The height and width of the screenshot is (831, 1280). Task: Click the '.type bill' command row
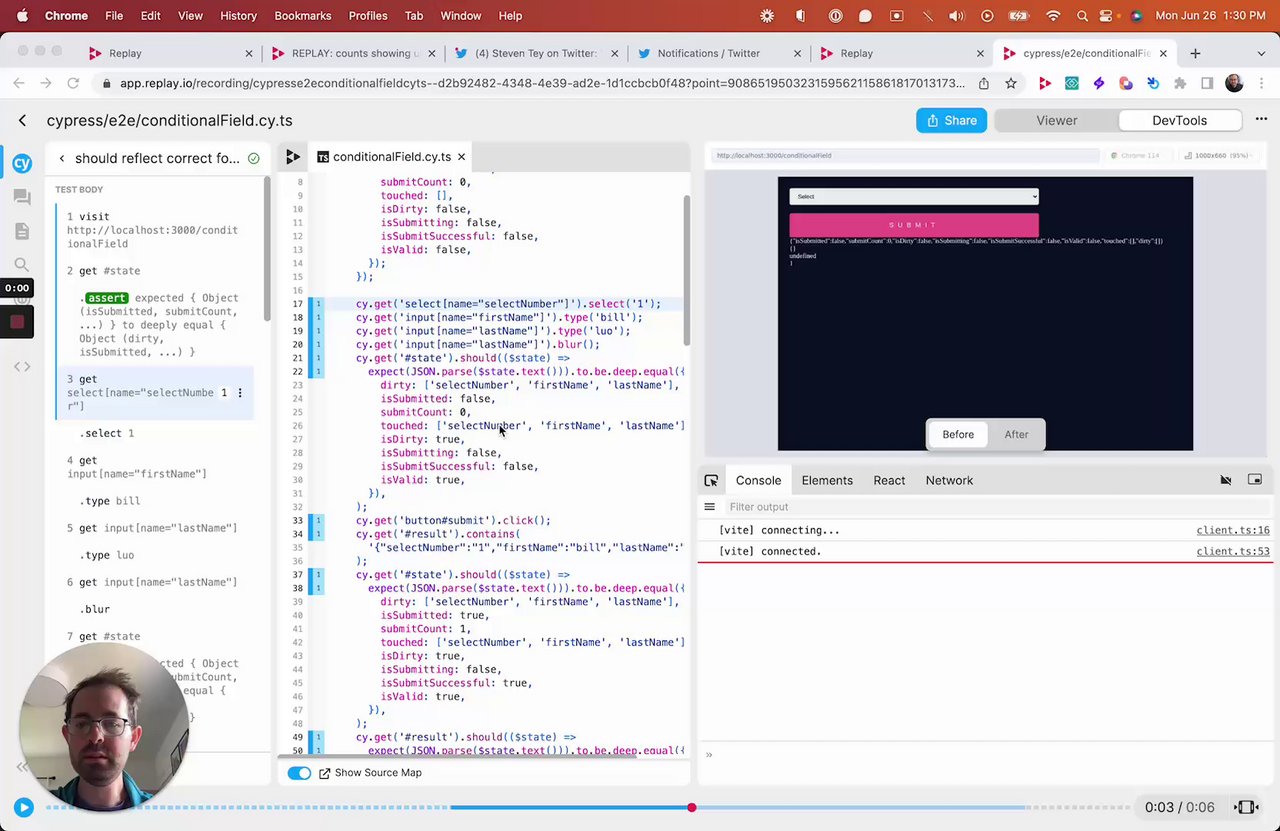pos(157,501)
